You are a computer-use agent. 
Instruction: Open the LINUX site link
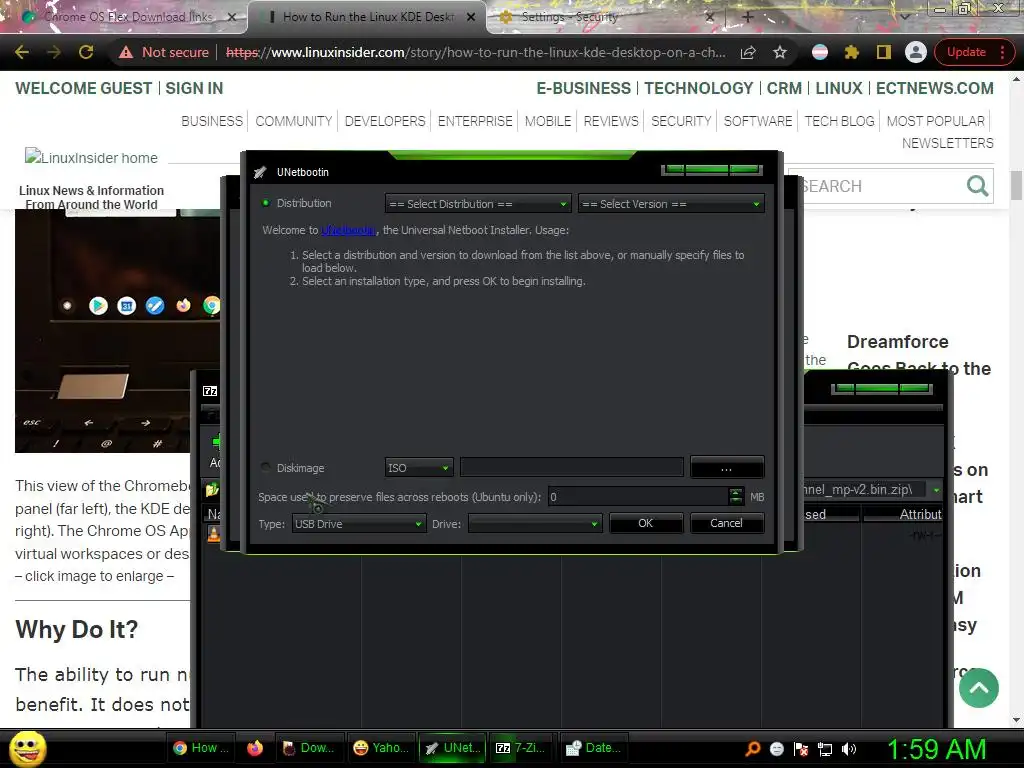click(x=839, y=88)
